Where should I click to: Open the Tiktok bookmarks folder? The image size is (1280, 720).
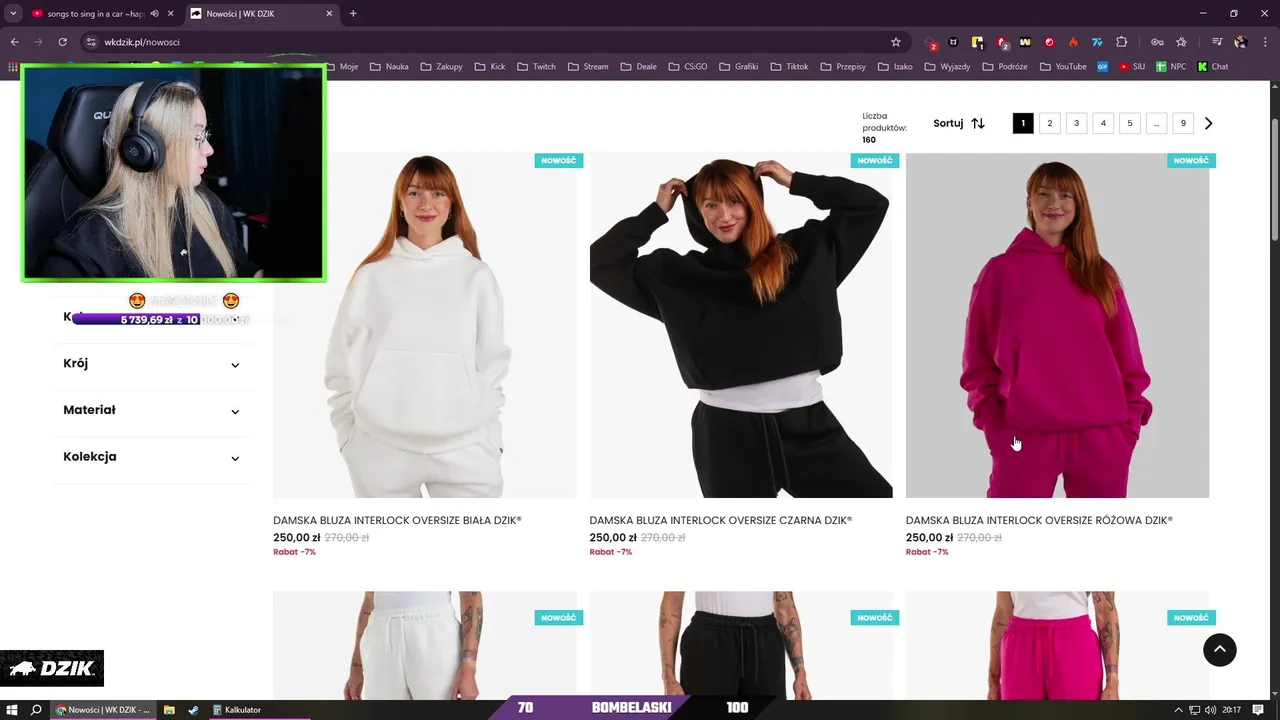[789, 67]
